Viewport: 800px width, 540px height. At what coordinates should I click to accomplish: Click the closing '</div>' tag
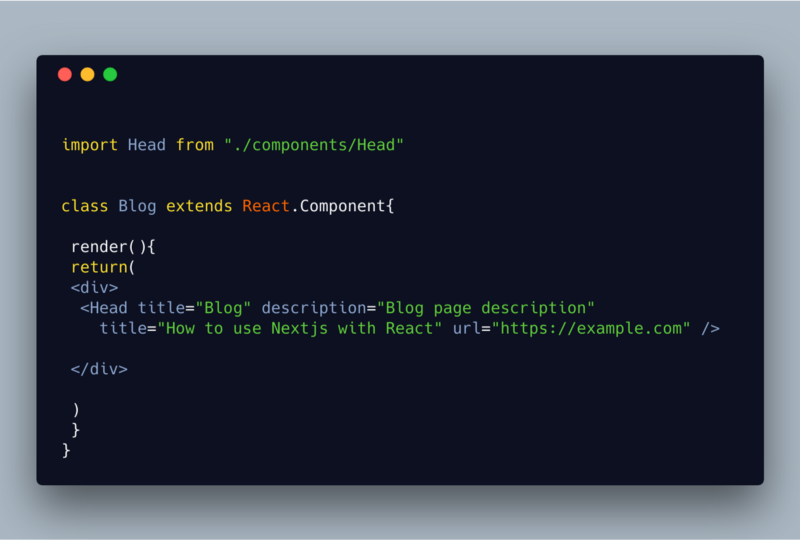coord(99,369)
